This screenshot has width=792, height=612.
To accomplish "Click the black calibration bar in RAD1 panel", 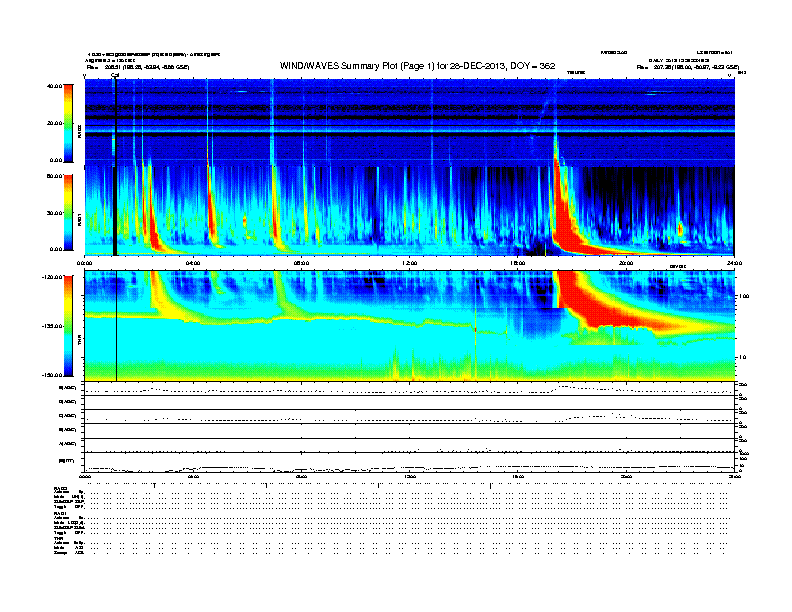I will click(115, 211).
